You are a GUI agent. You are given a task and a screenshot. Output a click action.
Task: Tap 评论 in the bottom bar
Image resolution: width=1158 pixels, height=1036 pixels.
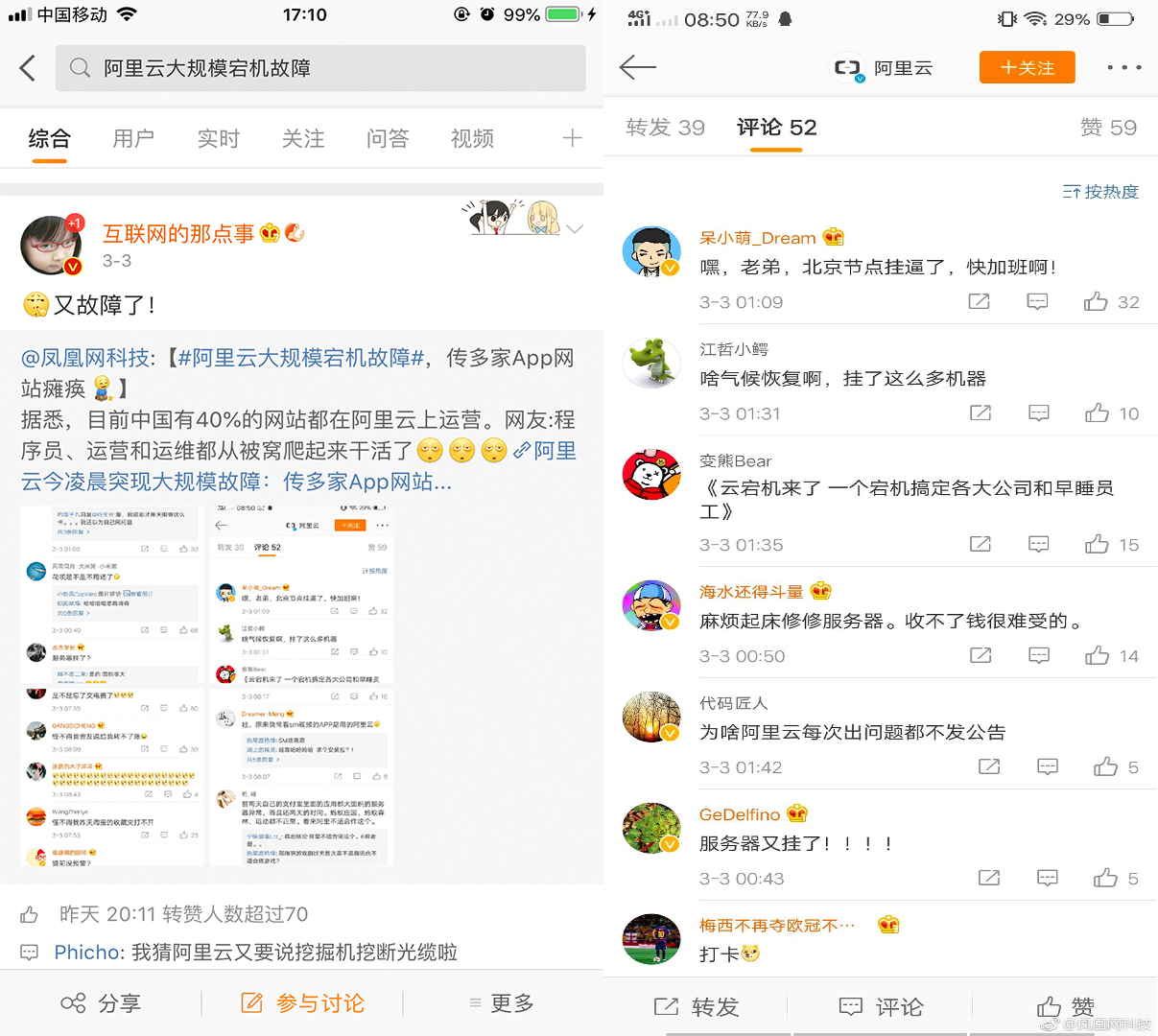click(881, 1007)
